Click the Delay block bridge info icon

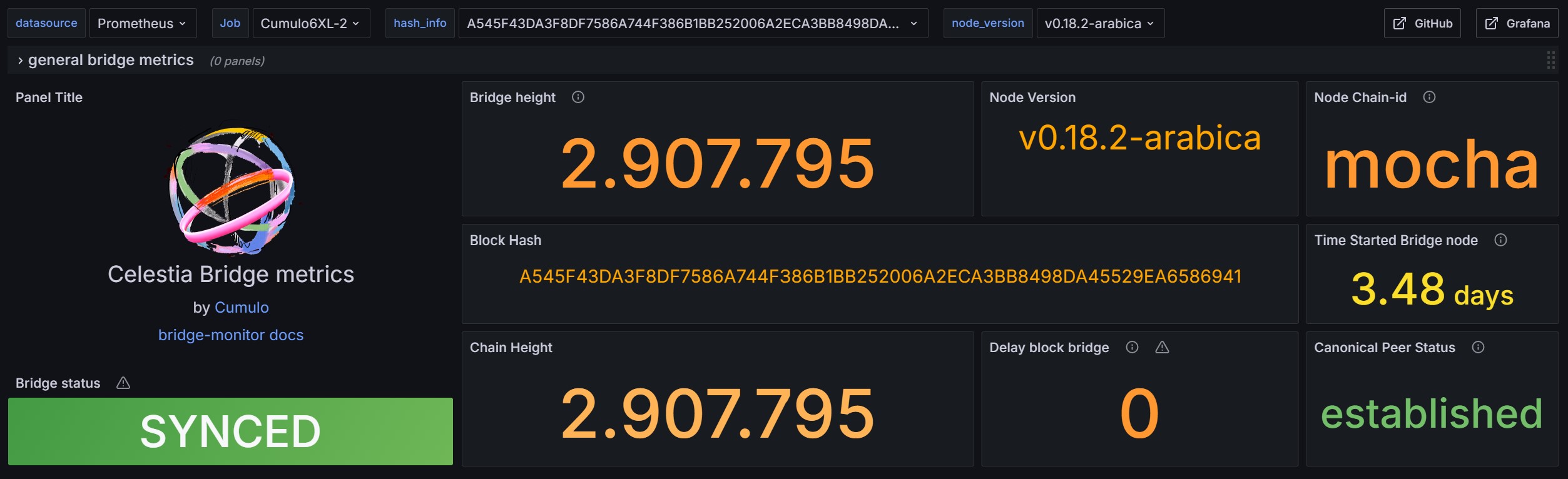(x=1132, y=347)
